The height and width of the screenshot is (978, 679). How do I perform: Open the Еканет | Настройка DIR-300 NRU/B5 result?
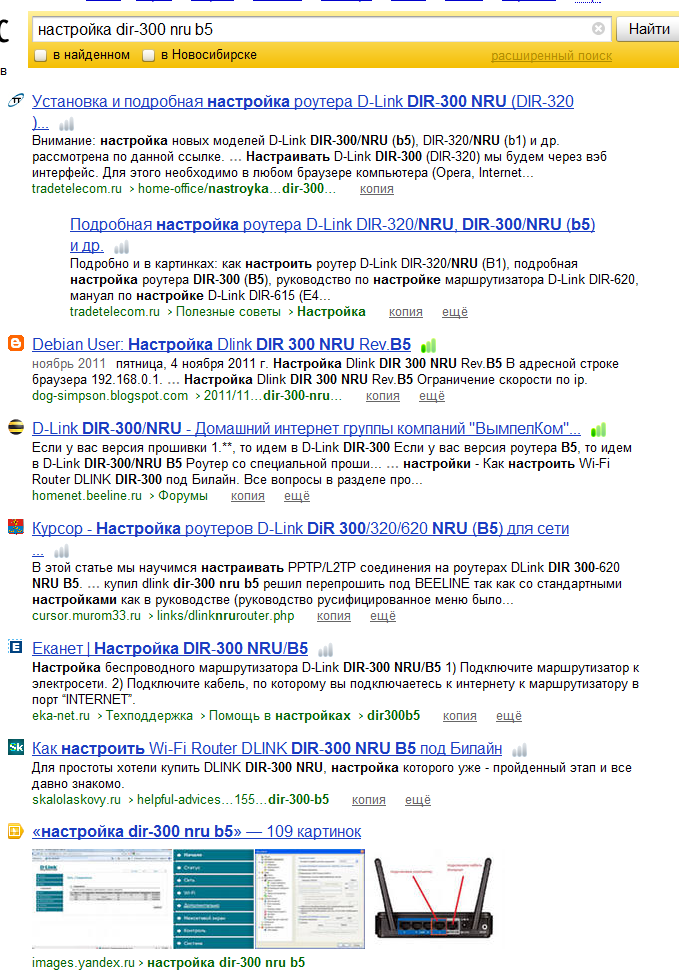coord(170,649)
